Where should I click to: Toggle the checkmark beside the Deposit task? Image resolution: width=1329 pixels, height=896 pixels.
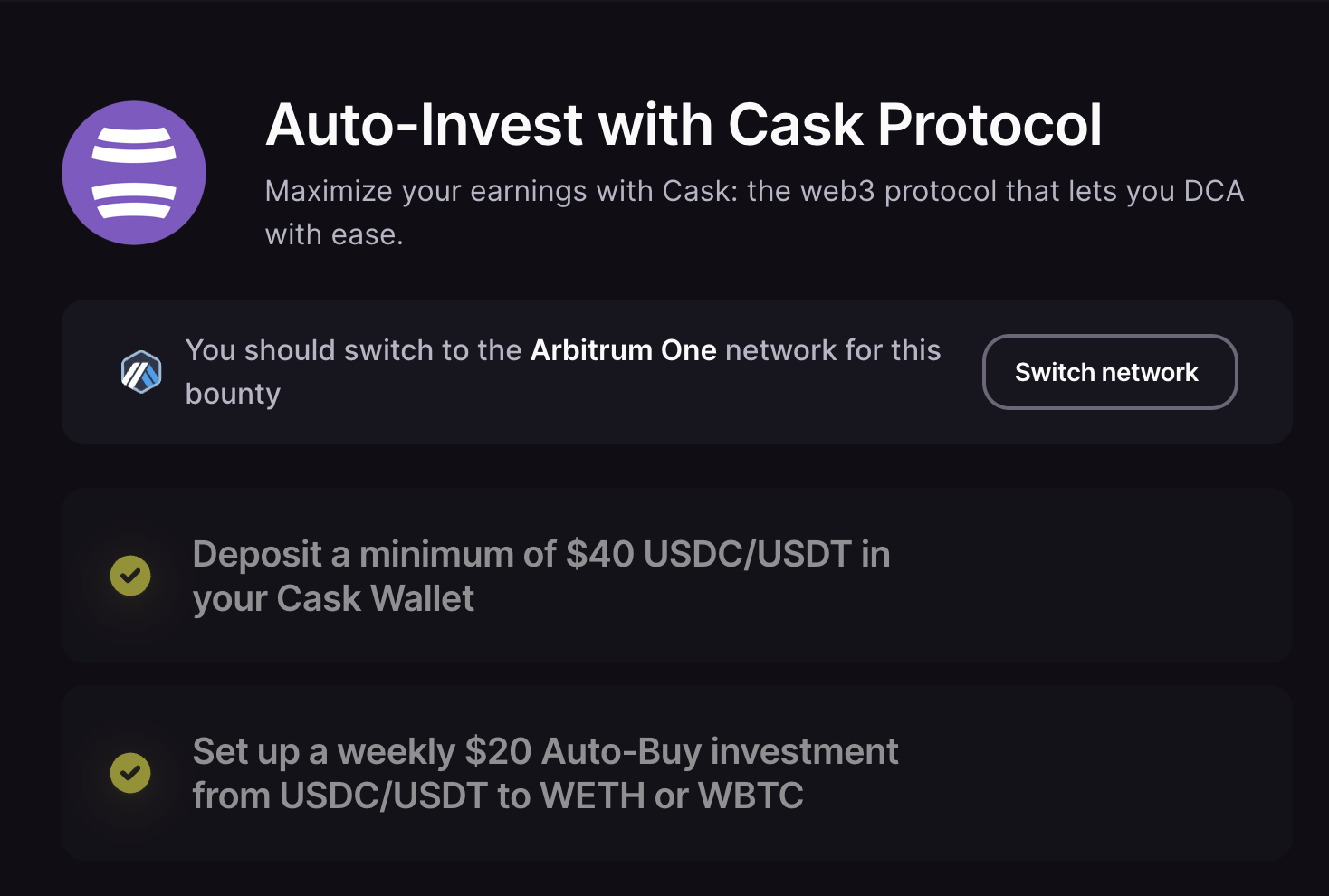(130, 576)
